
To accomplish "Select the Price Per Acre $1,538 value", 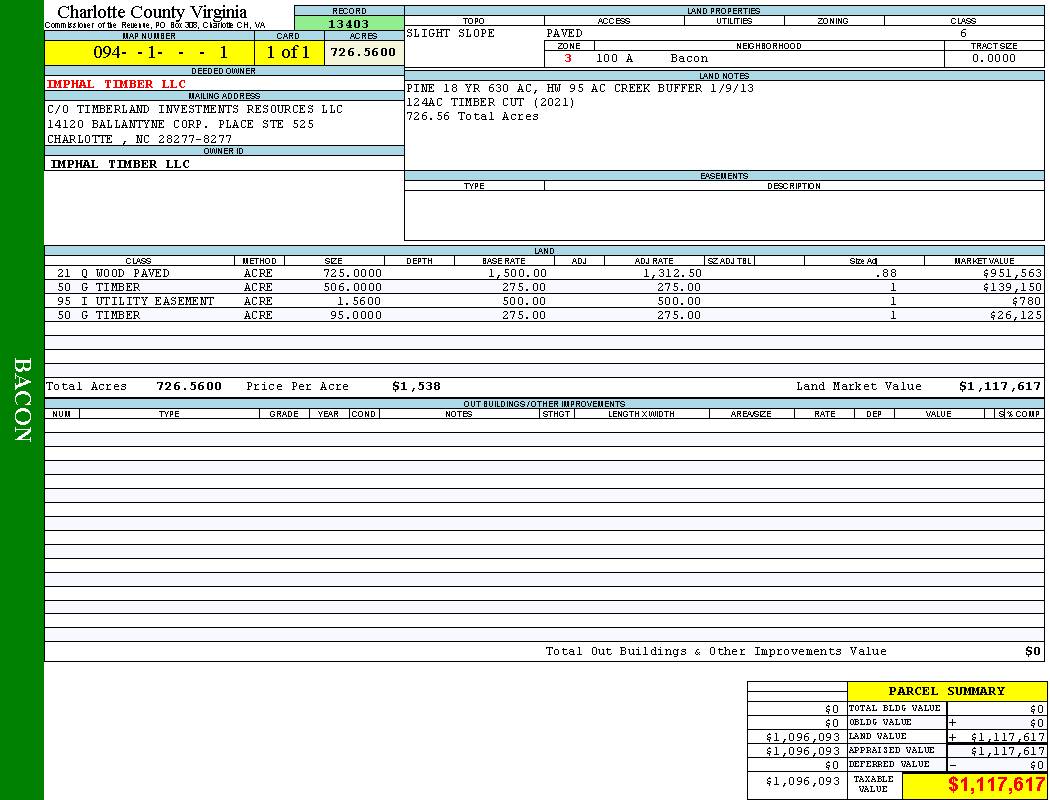I will [x=416, y=386].
